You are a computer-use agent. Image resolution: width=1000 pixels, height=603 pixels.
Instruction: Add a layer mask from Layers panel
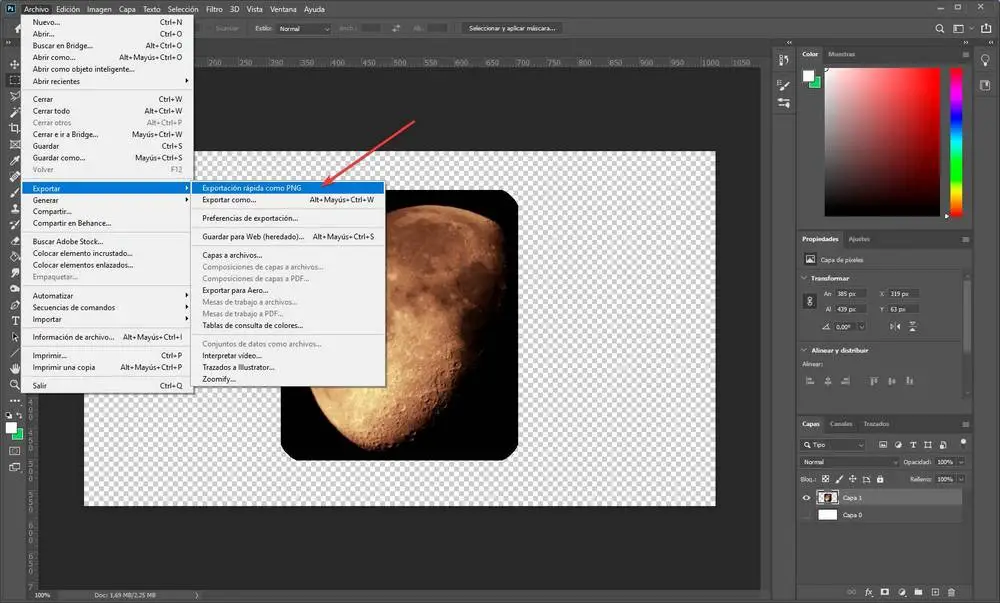point(886,591)
